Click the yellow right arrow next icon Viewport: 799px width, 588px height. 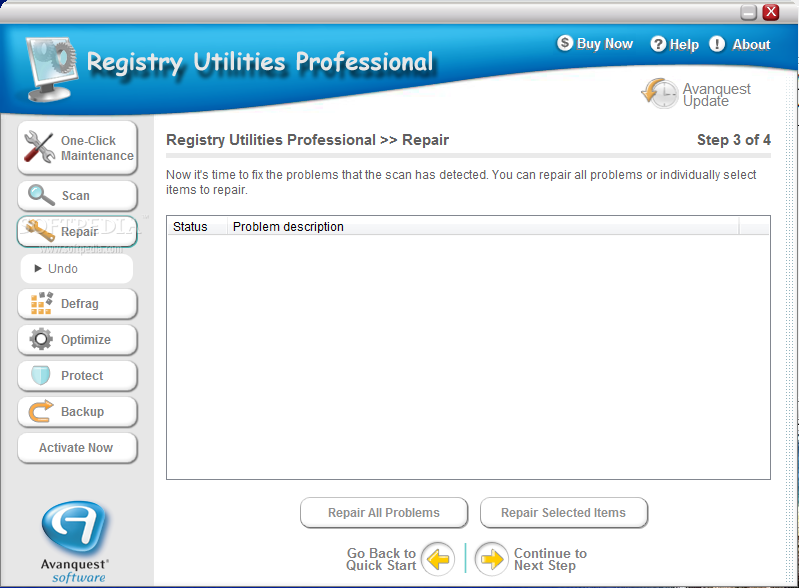point(492,559)
